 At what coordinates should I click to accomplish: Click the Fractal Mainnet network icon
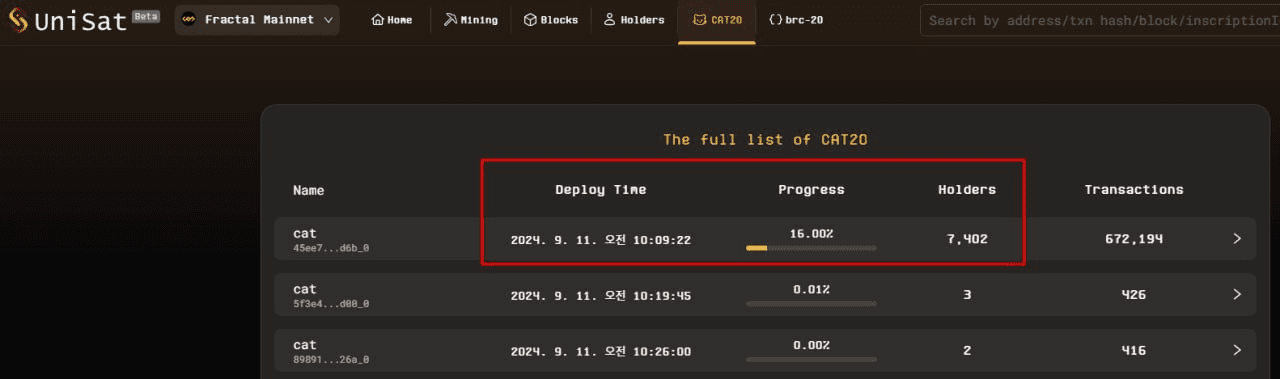tap(189, 20)
